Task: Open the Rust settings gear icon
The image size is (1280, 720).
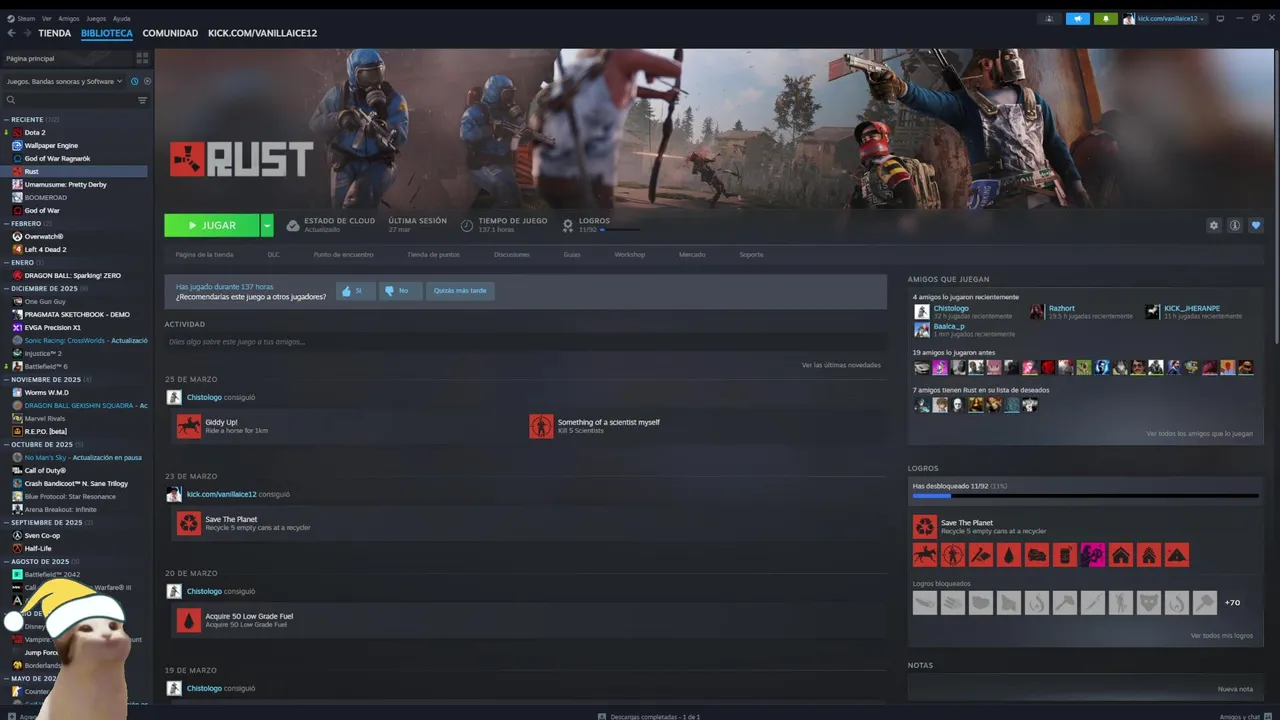Action: (1214, 225)
